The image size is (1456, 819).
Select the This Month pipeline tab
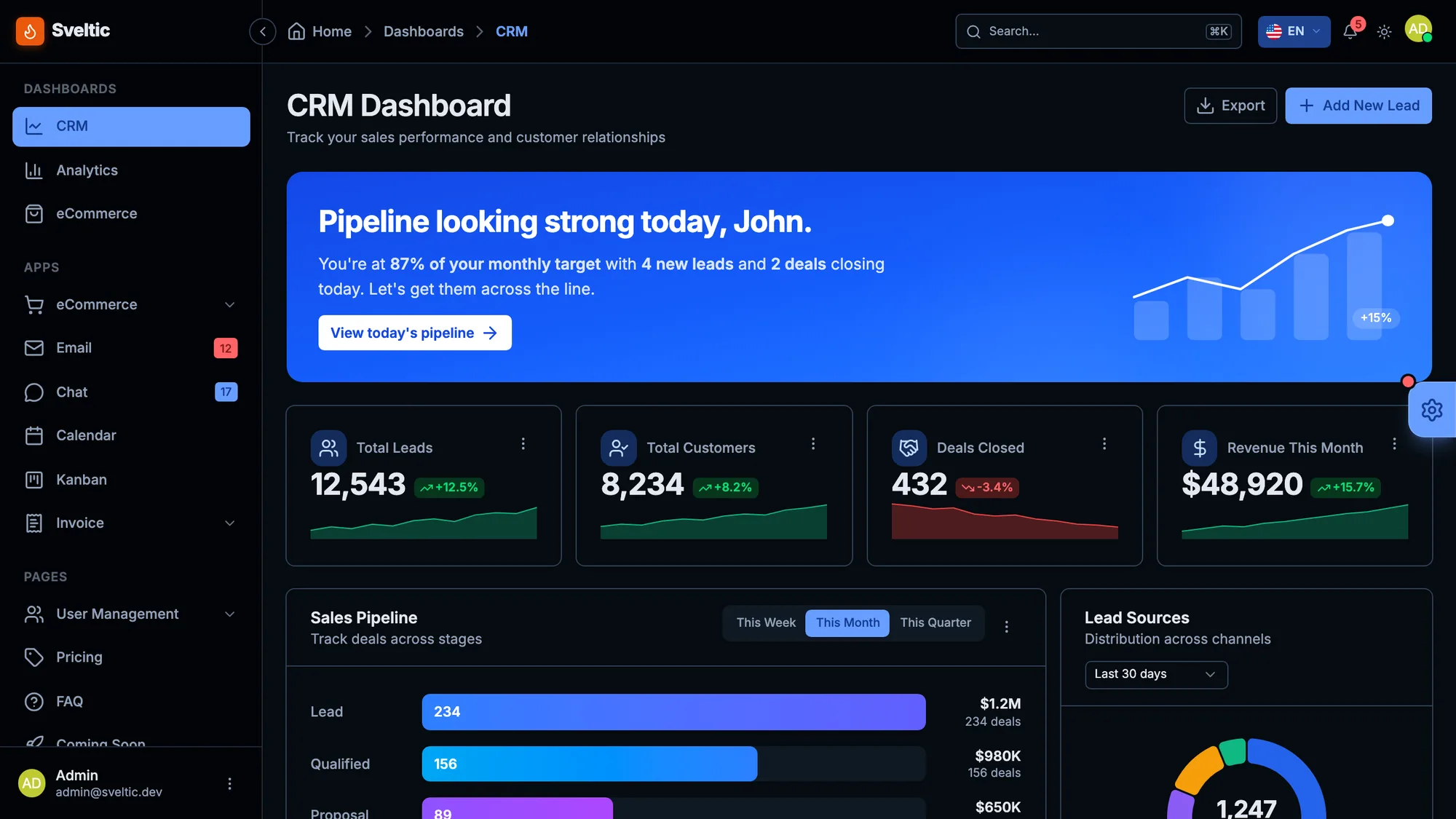[x=847, y=622]
